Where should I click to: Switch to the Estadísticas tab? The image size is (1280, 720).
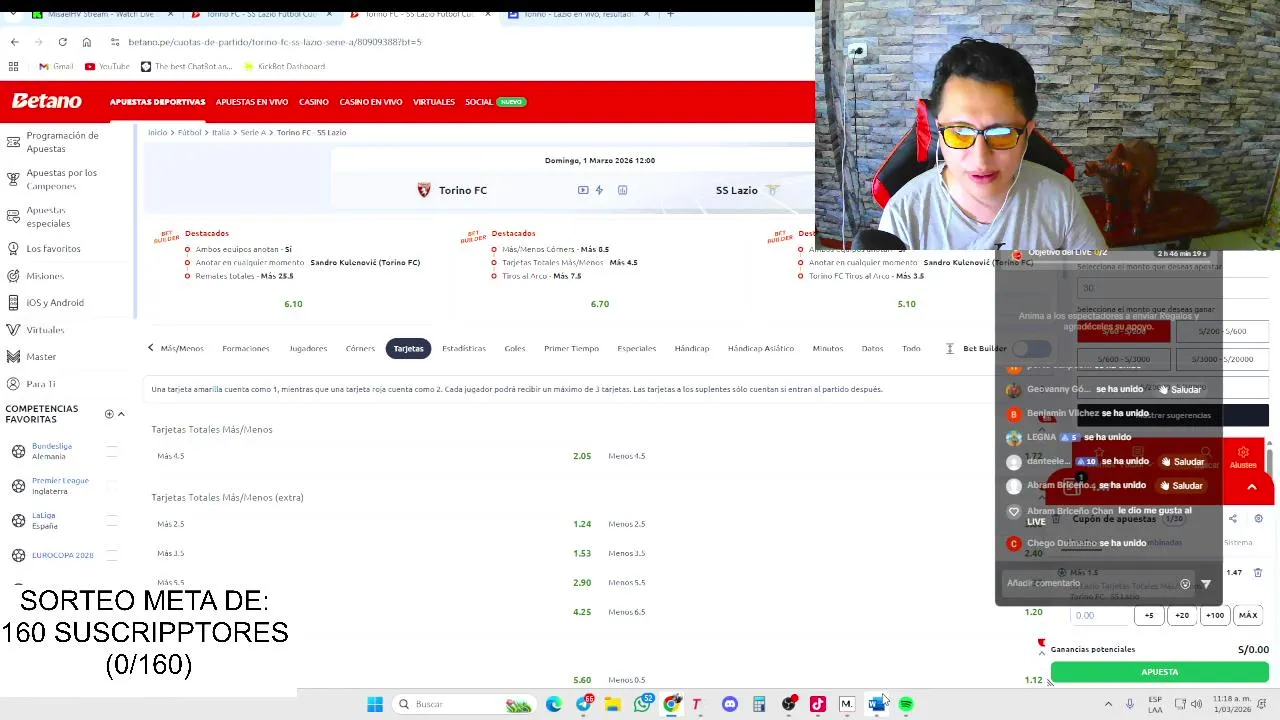[x=464, y=348]
